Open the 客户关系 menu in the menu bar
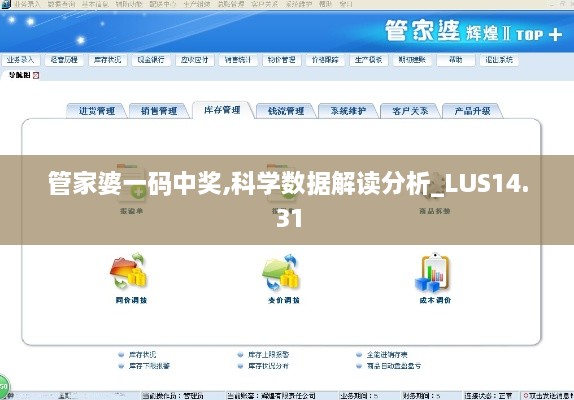574x400 pixels. pos(264,4)
